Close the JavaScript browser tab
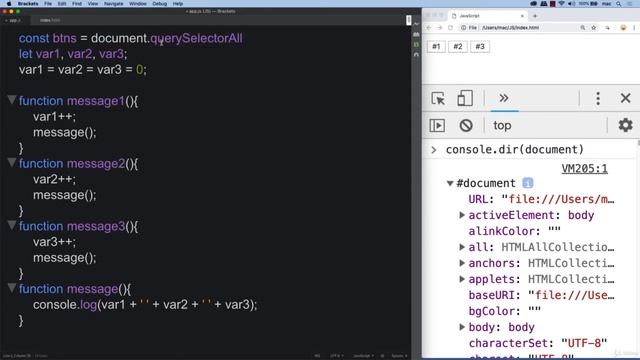Viewport: 640px width, 360px height. 522,16
